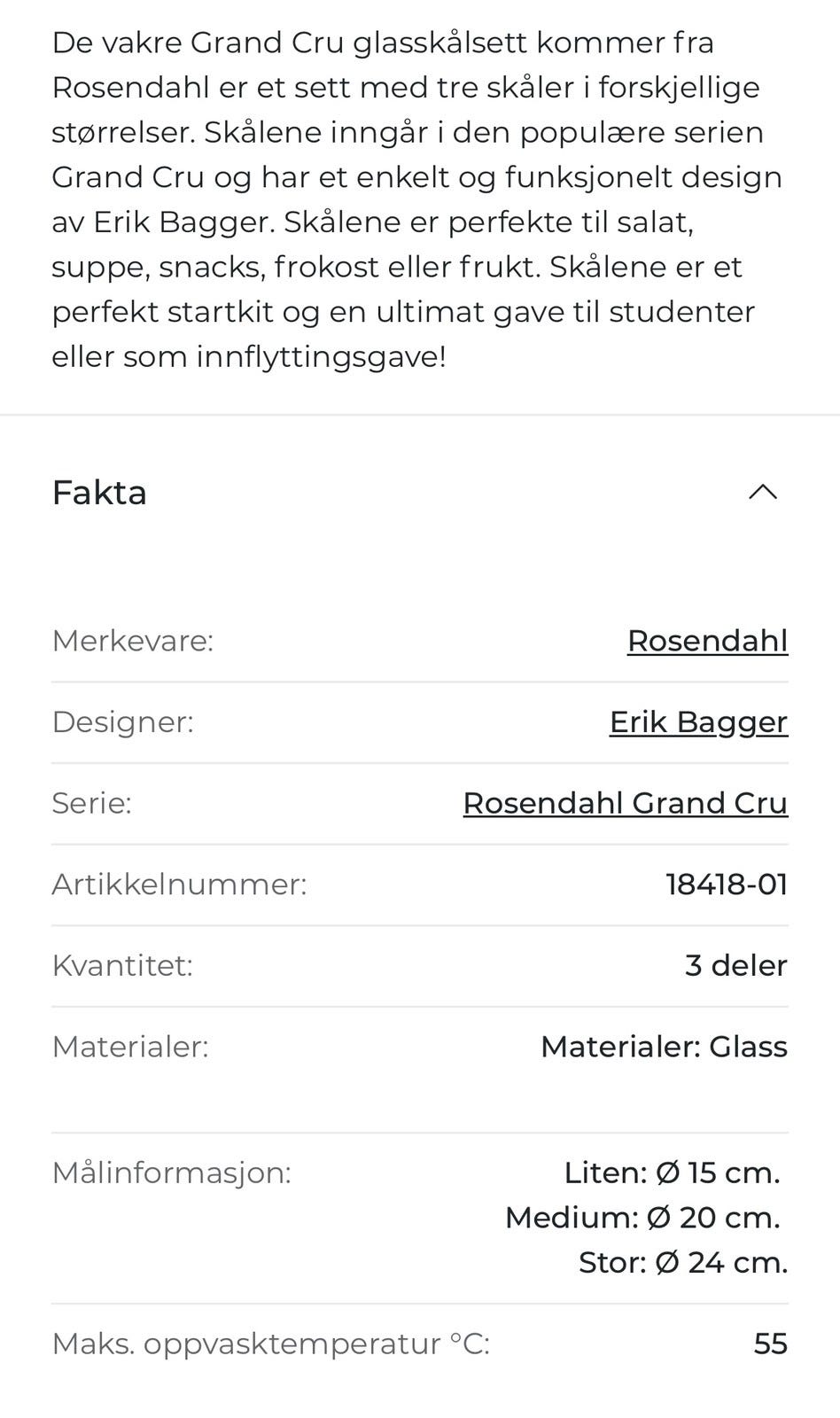Collapse the Fakta section chevron arrow
This screenshot has height=1418, width=840.
(x=763, y=493)
